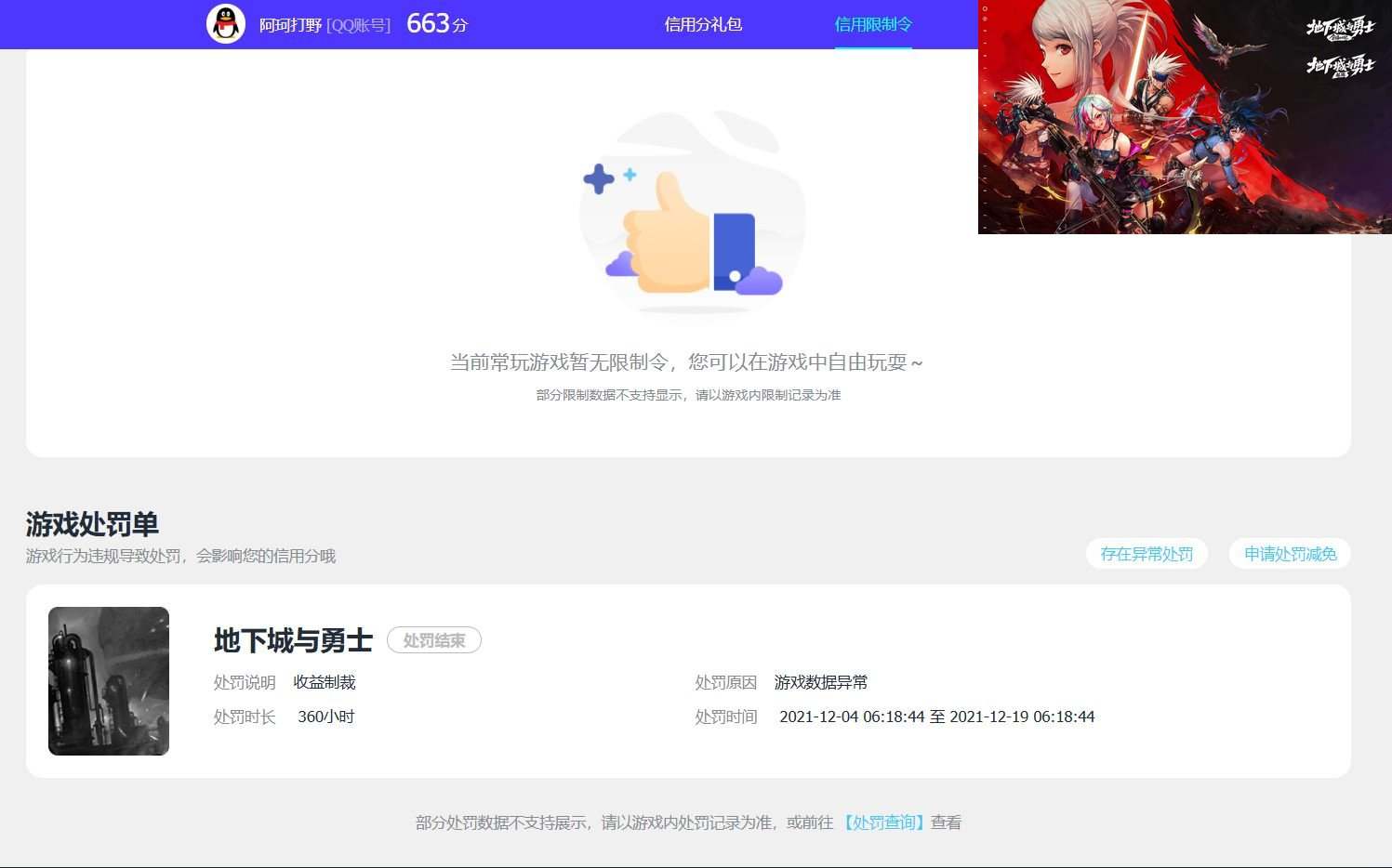Open the 处罚查询 link
Image resolution: width=1392 pixels, height=868 pixels.
coord(884,822)
